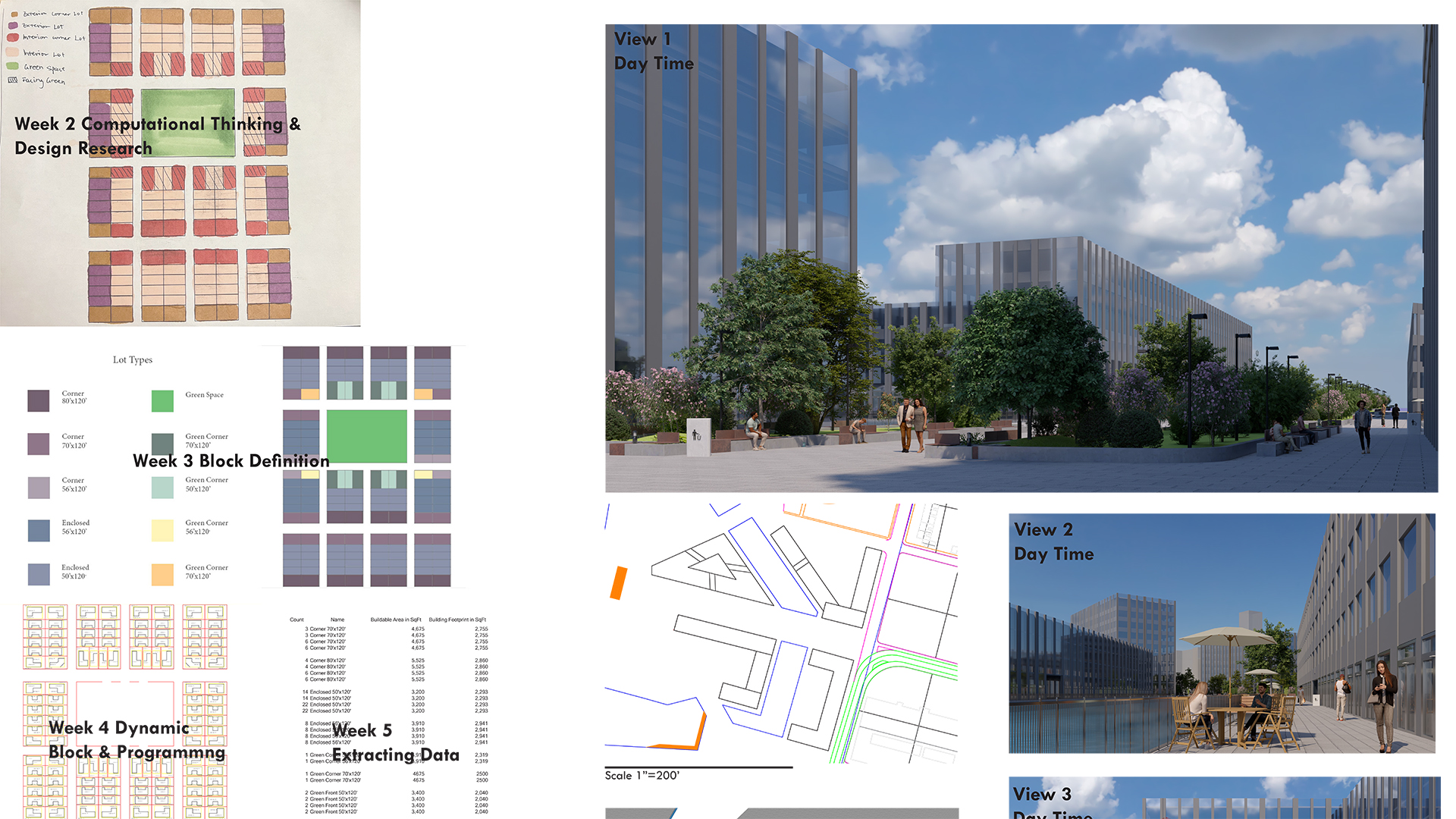Select the yellow Green Corner 56'x120' swatch
The height and width of the screenshot is (819, 1456).
tap(162, 530)
